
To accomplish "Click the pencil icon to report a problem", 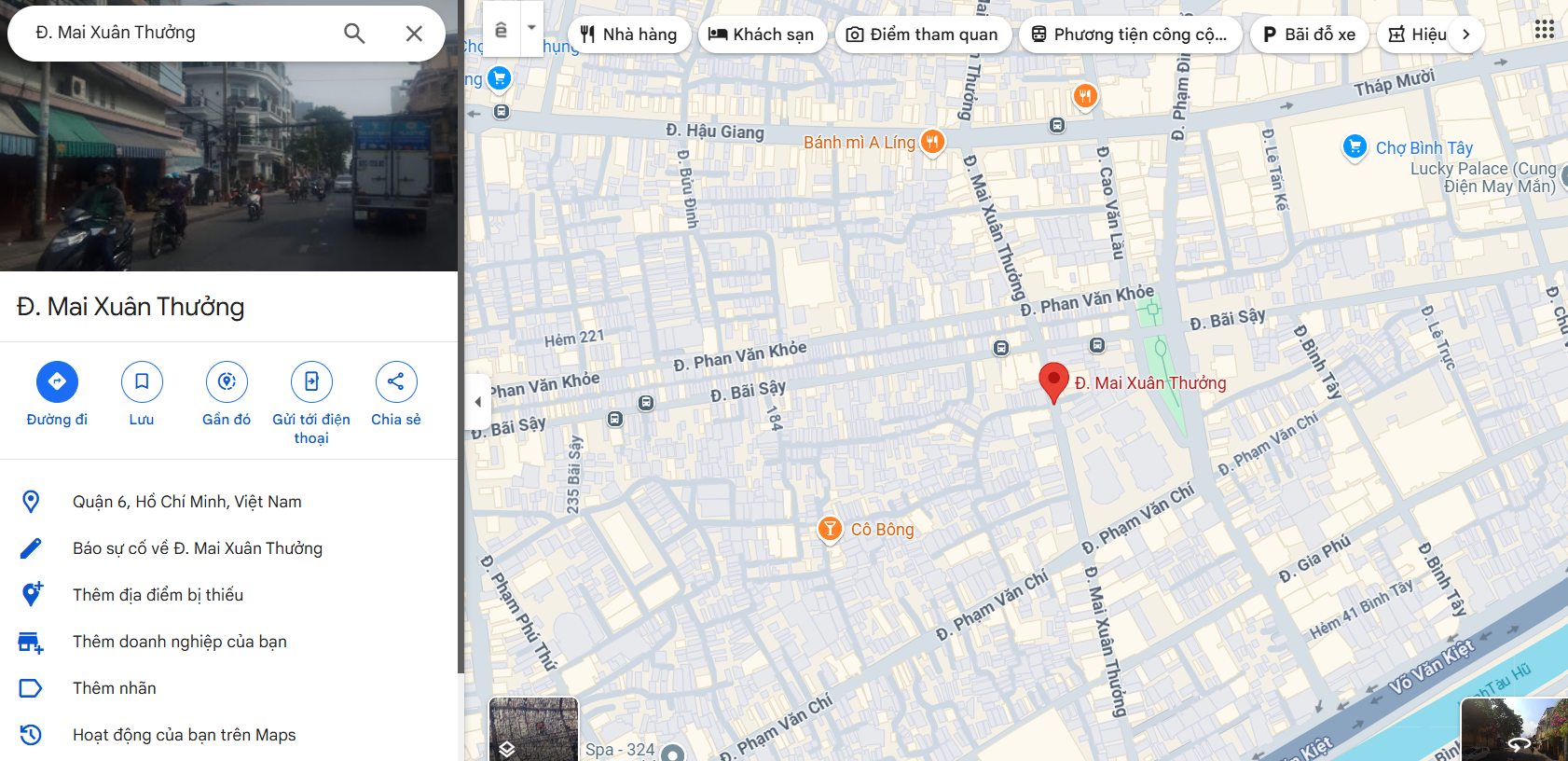I will [31, 548].
